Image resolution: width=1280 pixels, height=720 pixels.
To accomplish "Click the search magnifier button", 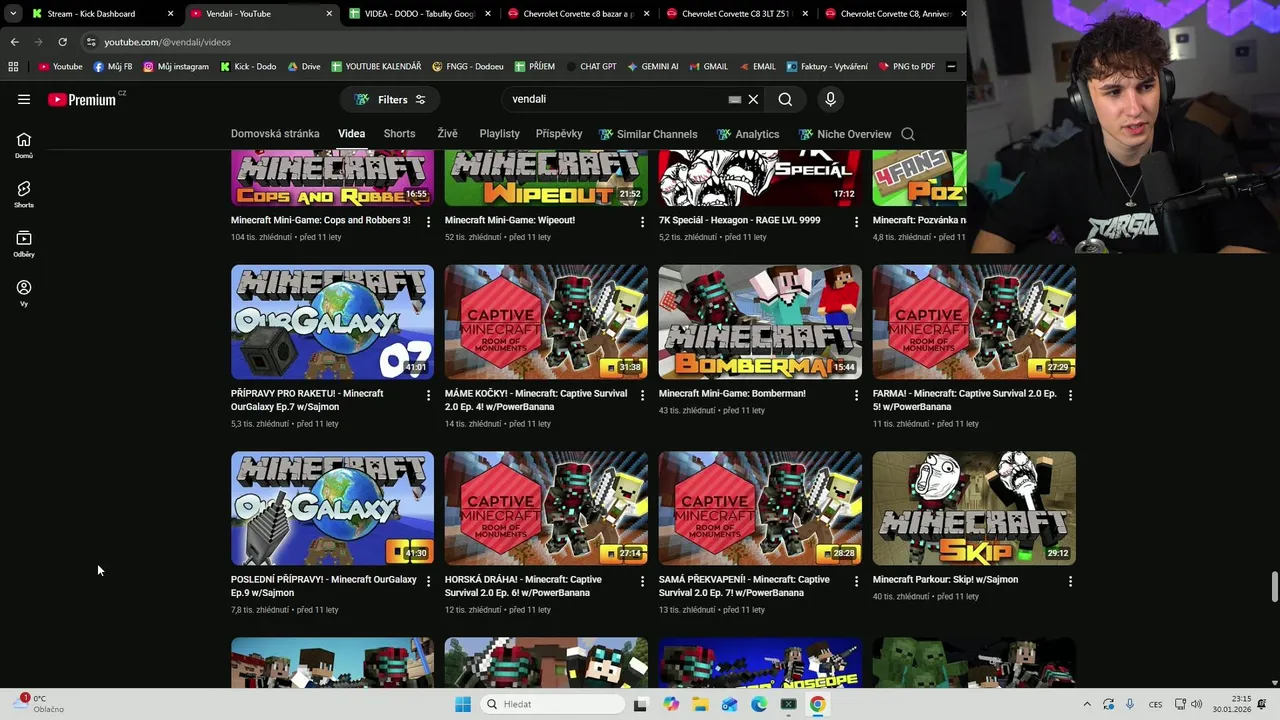I will point(785,99).
